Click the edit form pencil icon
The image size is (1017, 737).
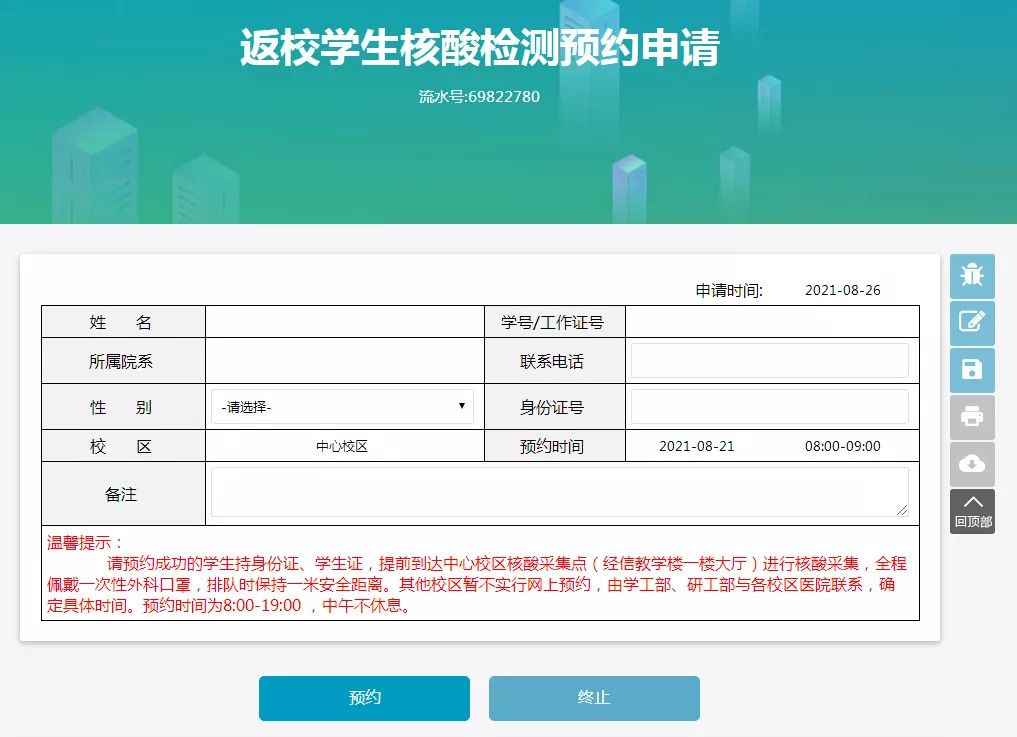click(x=971, y=322)
